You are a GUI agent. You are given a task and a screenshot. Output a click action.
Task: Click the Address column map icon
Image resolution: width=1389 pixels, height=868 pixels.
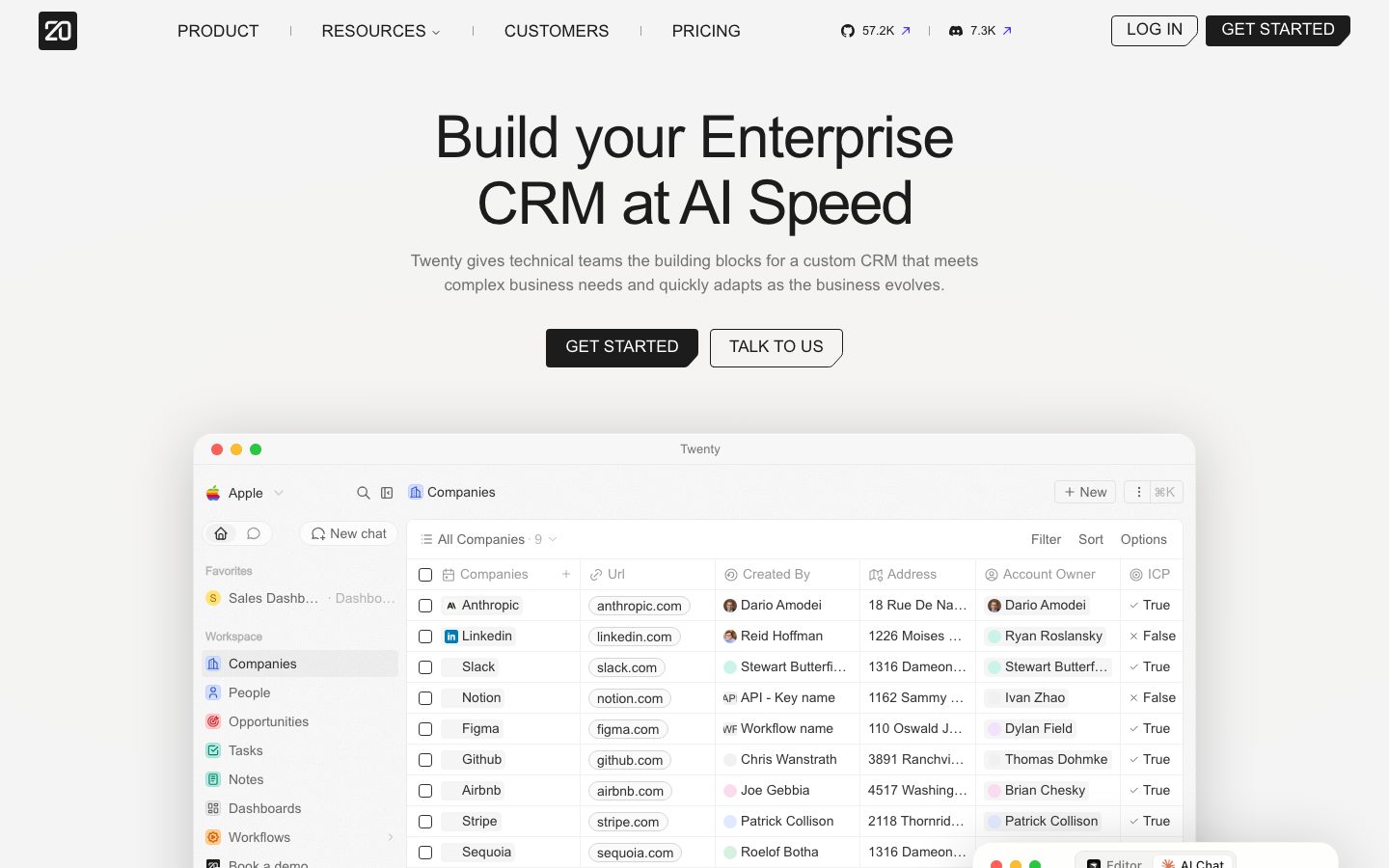(876, 575)
